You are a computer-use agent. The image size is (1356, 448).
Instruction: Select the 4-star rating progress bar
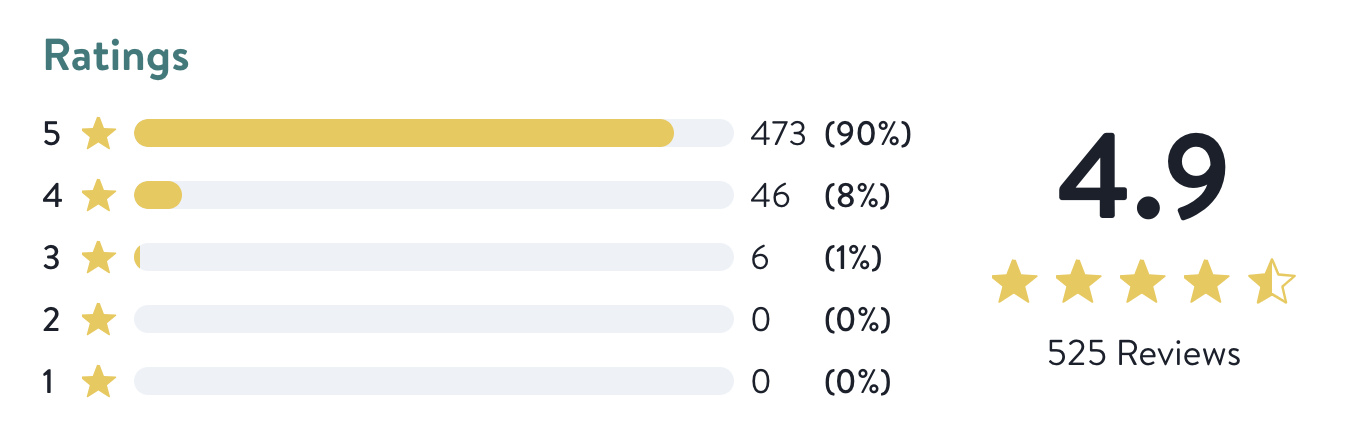(x=433, y=196)
